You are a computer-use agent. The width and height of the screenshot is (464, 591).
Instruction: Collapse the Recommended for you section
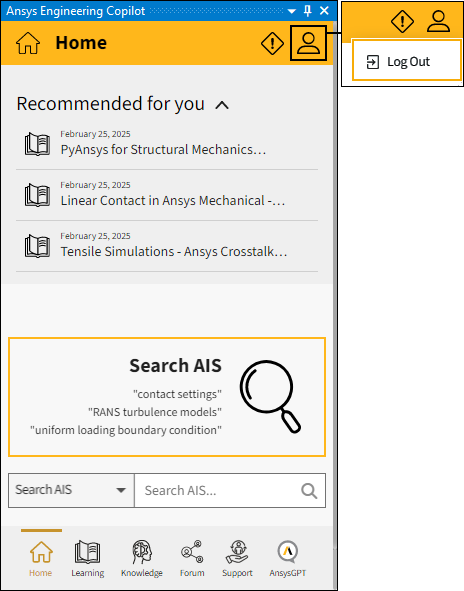point(222,105)
